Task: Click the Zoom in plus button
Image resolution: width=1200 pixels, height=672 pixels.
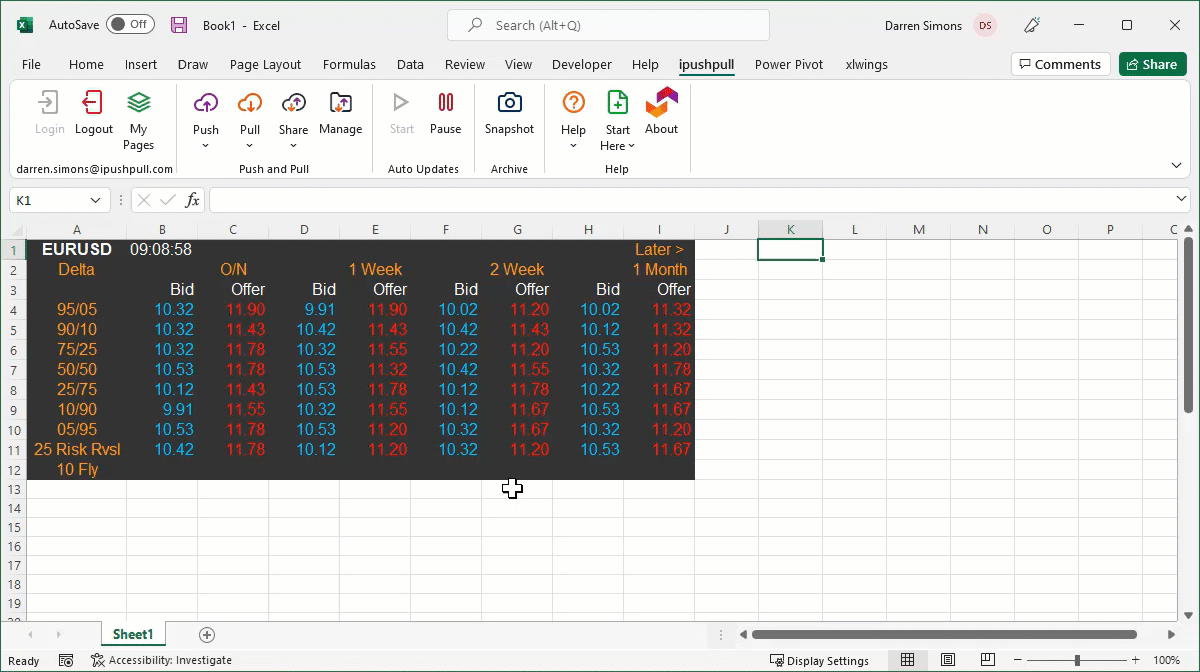Action: [1138, 660]
